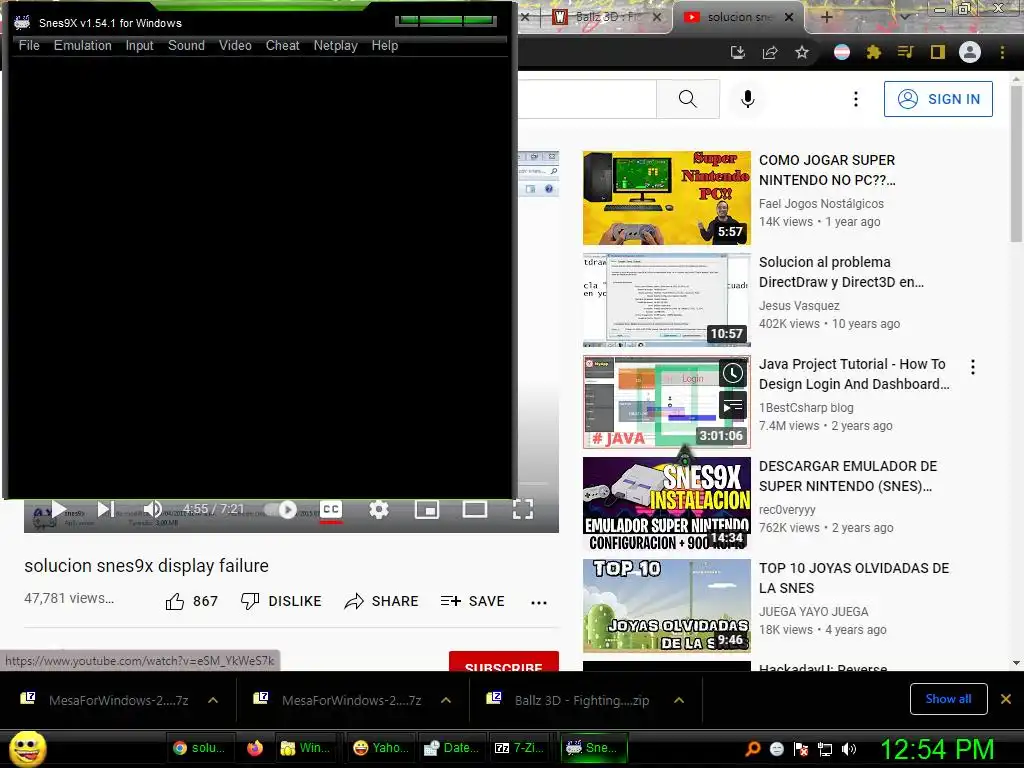Click Chrome install app icon
1024x768 pixels.
coord(737,52)
